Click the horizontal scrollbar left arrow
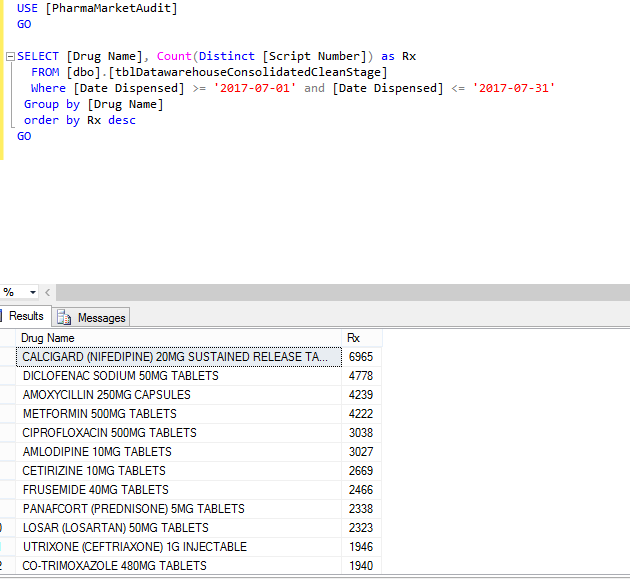The height and width of the screenshot is (580, 630). click(x=48, y=292)
